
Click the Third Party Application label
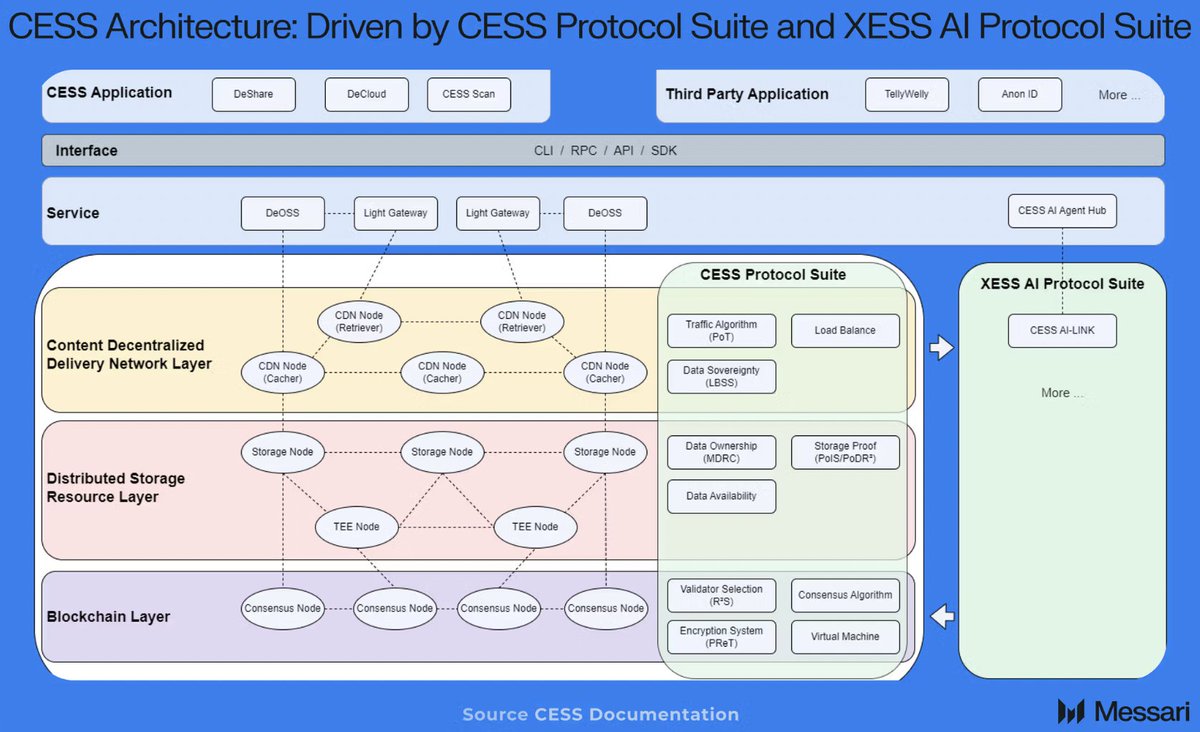pos(747,94)
